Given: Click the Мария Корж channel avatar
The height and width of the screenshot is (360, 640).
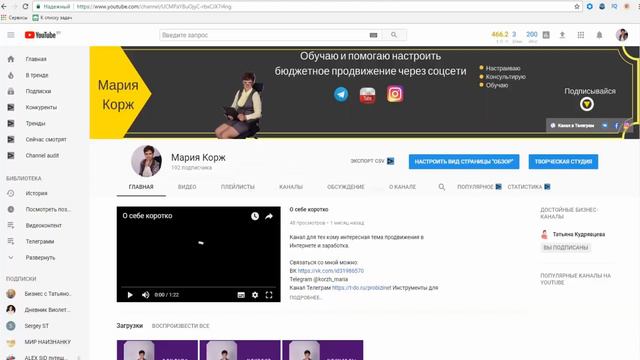Looking at the screenshot, I should (147, 161).
